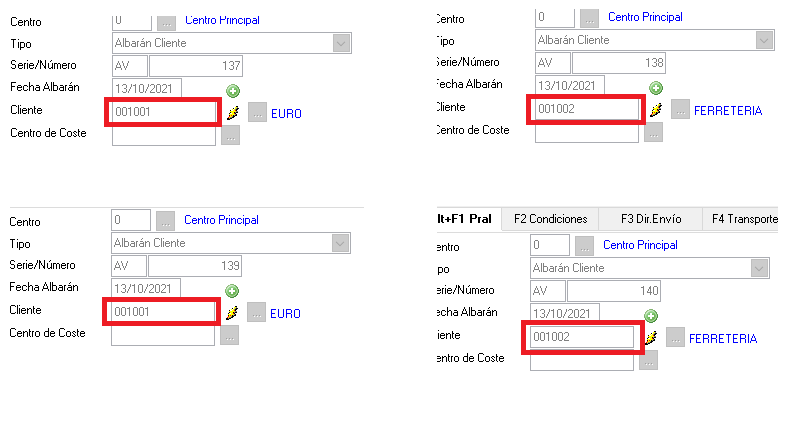
Task: Click the green plus icon in albarán 140
Action: (x=651, y=316)
